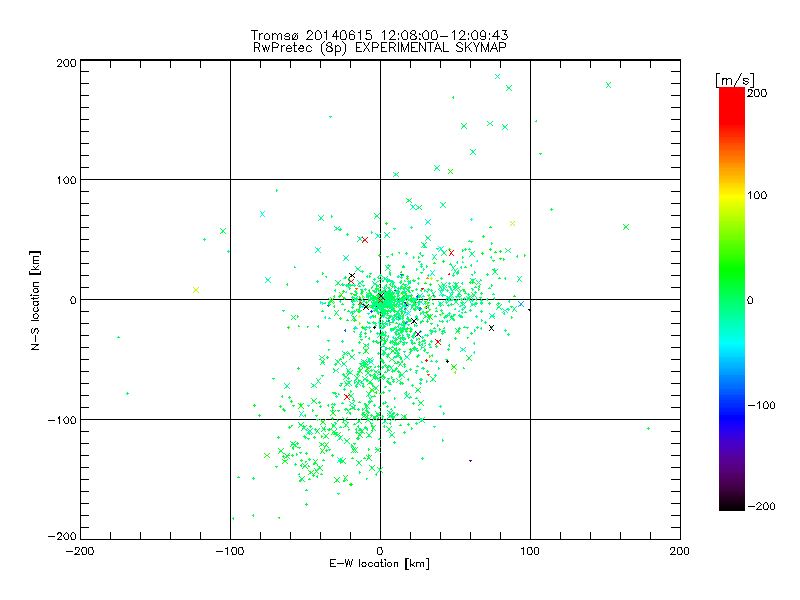800x600 pixels.
Task: Click the yellow 100 m/s band on colorbar
Action: point(732,195)
